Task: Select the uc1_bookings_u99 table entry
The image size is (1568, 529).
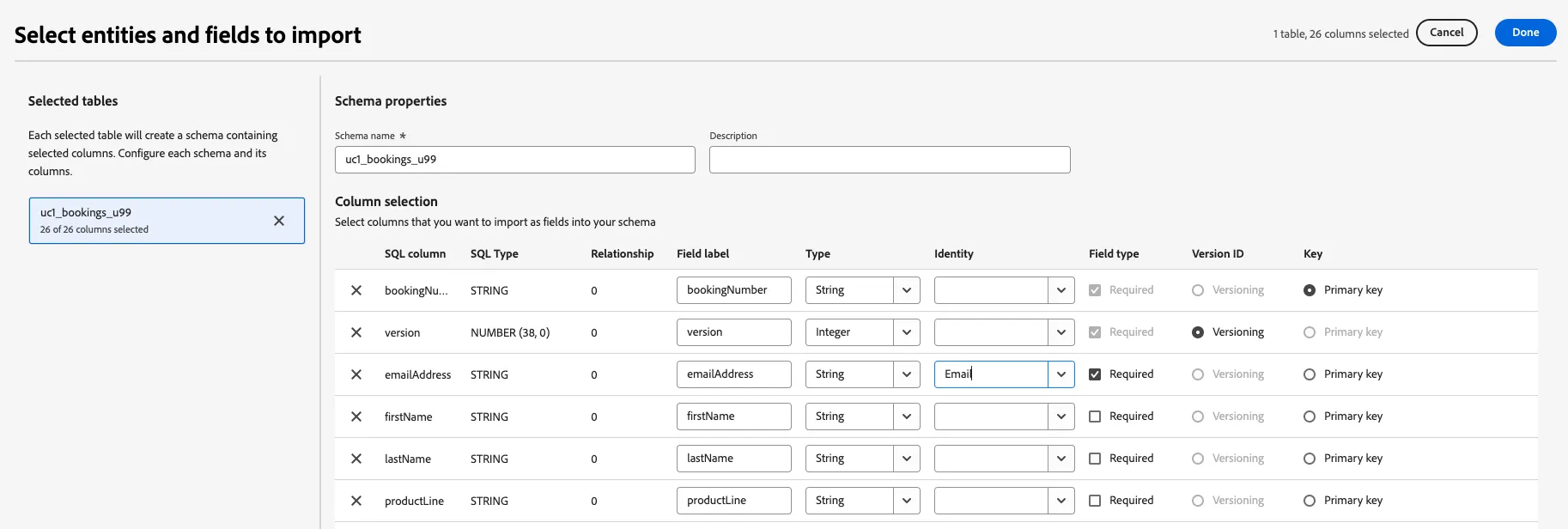Action: click(167, 221)
